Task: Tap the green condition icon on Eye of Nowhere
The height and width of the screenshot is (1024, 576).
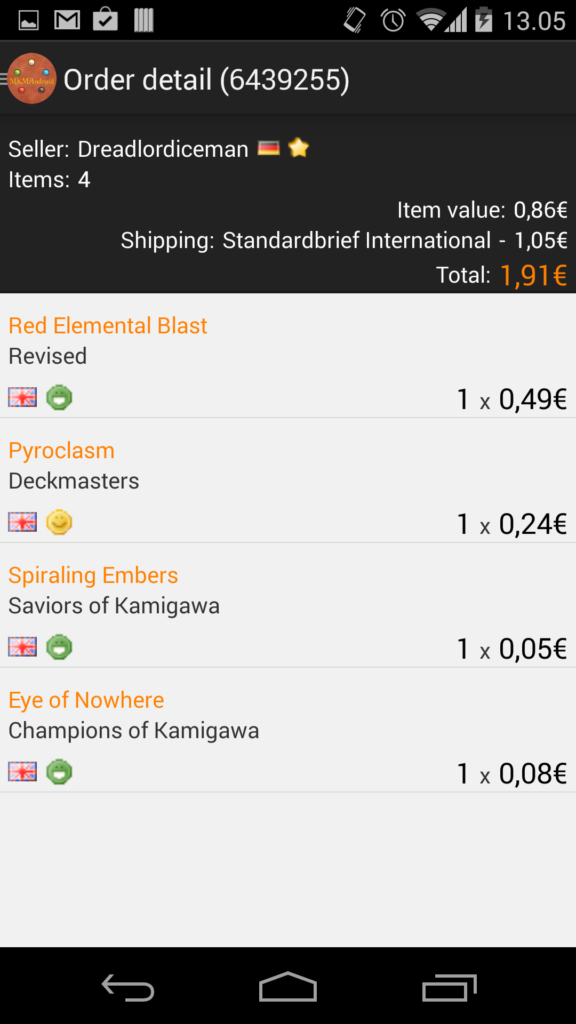Action: click(x=59, y=771)
